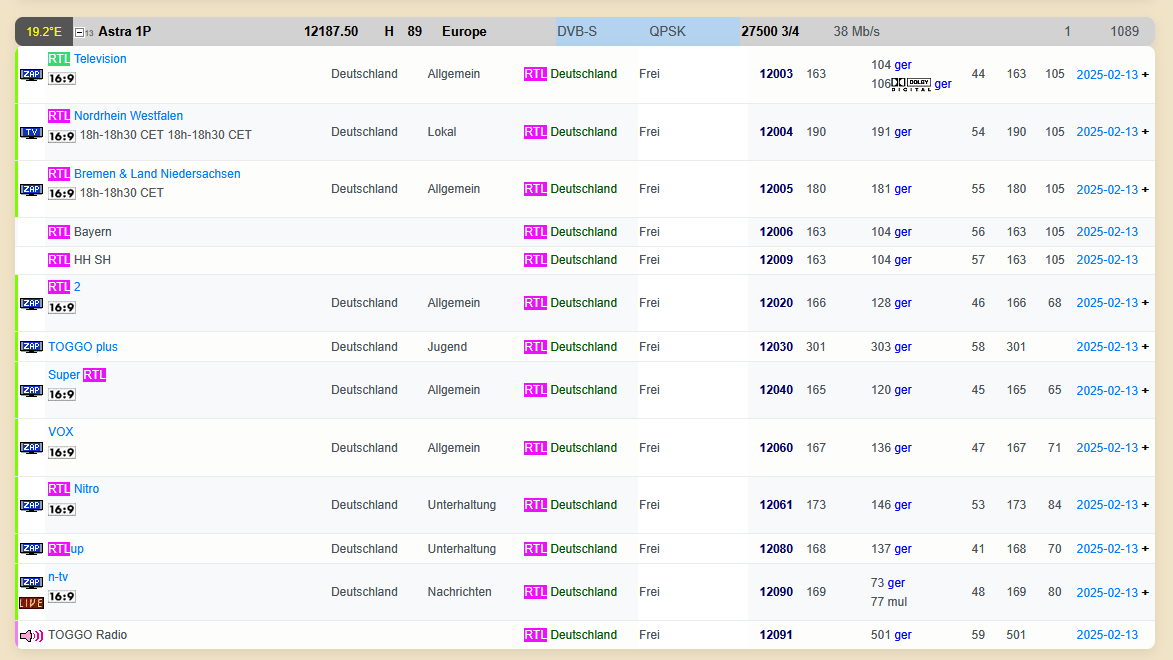Click ger link beside Dolby Digital icon

point(943,84)
